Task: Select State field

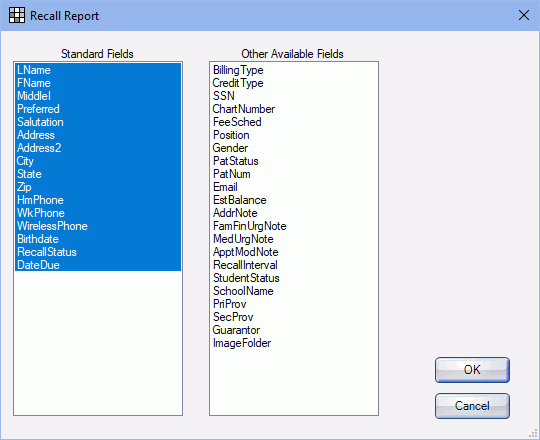Action: click(x=98, y=174)
